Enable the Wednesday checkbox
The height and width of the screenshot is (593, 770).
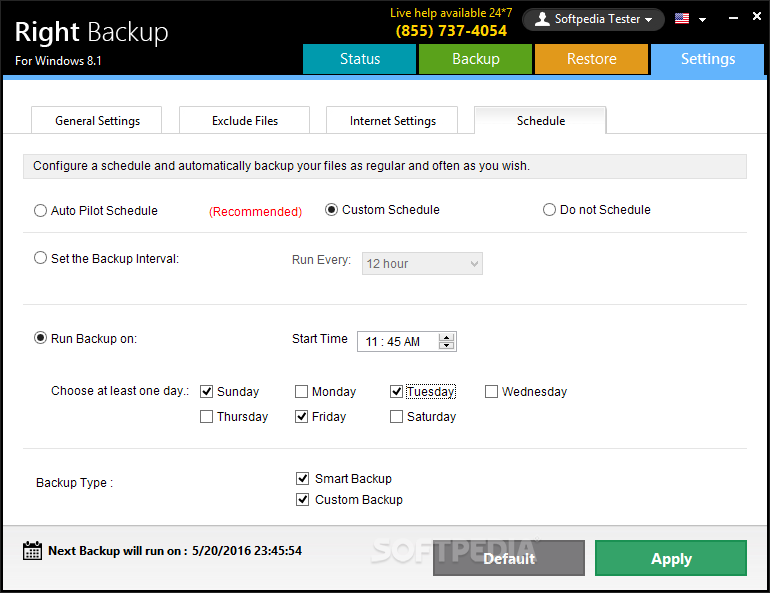point(491,391)
